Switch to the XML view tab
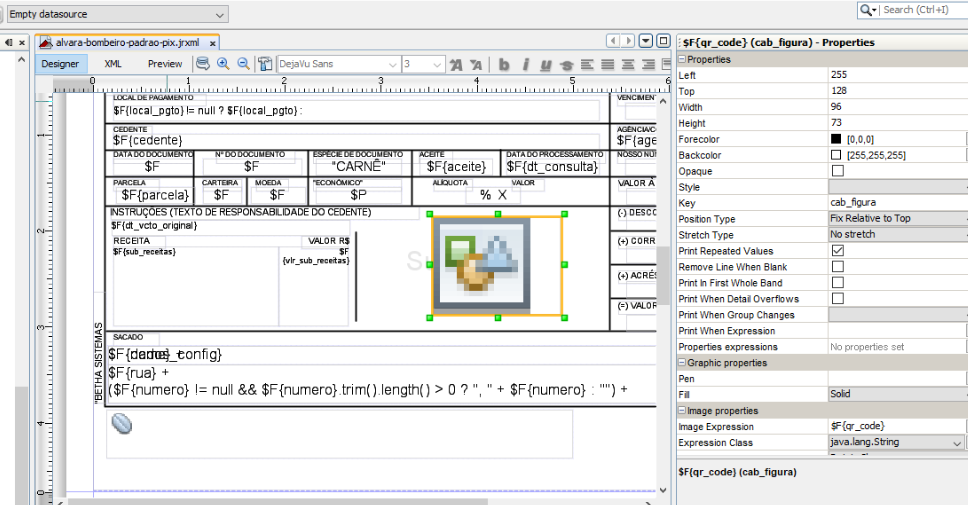Screen dimensions: 968x505 [x=113, y=64]
